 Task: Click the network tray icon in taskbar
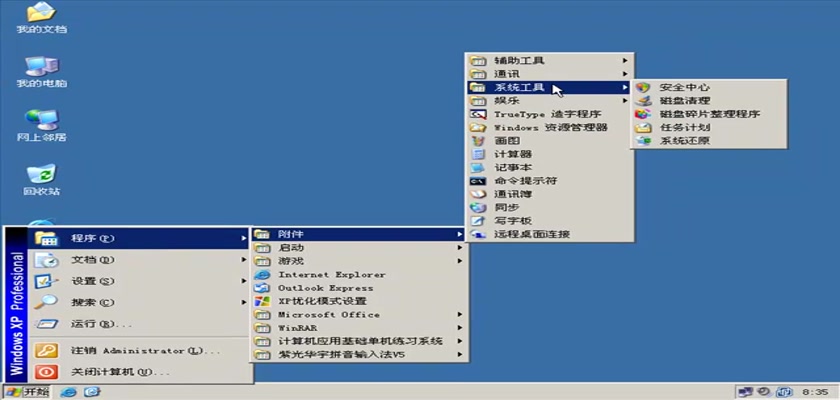coord(745,392)
